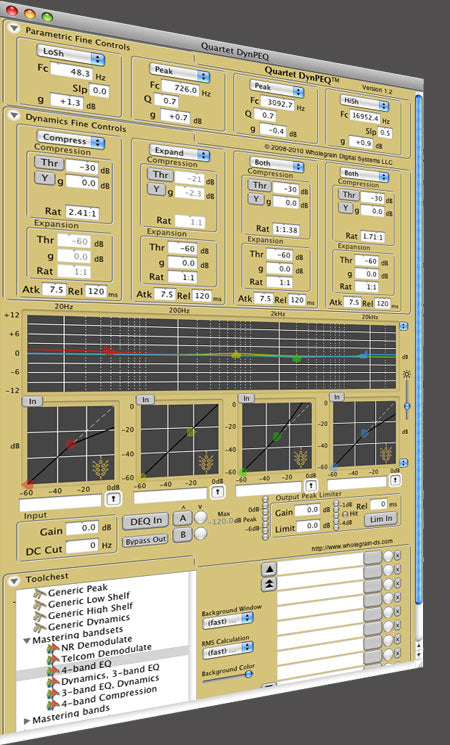Click the green band marker on EQ graph
The image size is (450, 745).
(x=297, y=358)
